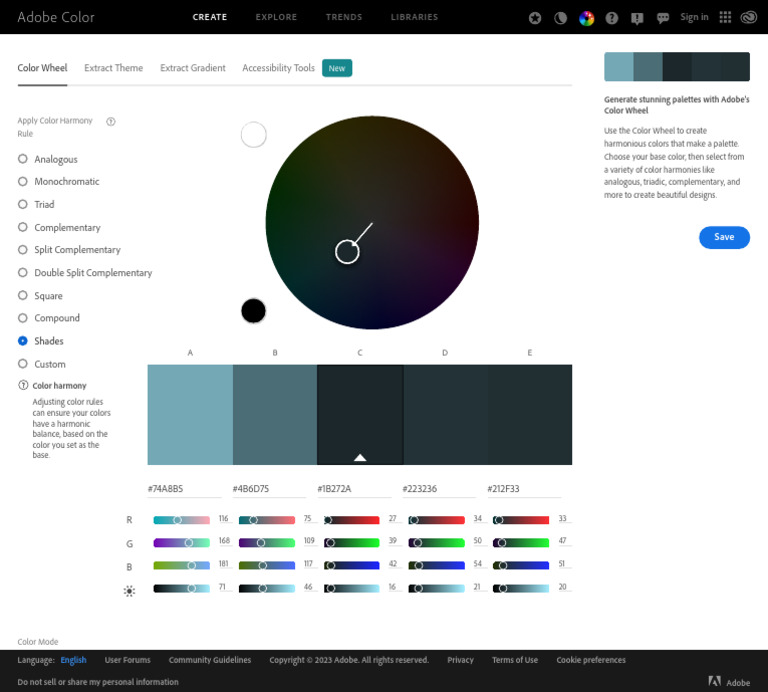The height and width of the screenshot is (692, 768).
Task: Select the white circle next to color wheel
Action: tap(254, 135)
